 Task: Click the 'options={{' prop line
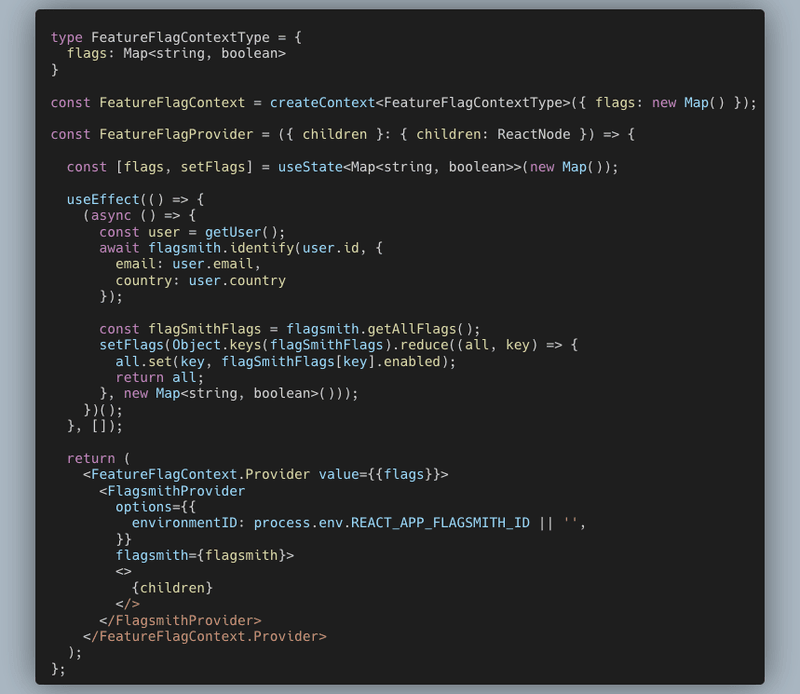[x=156, y=507]
